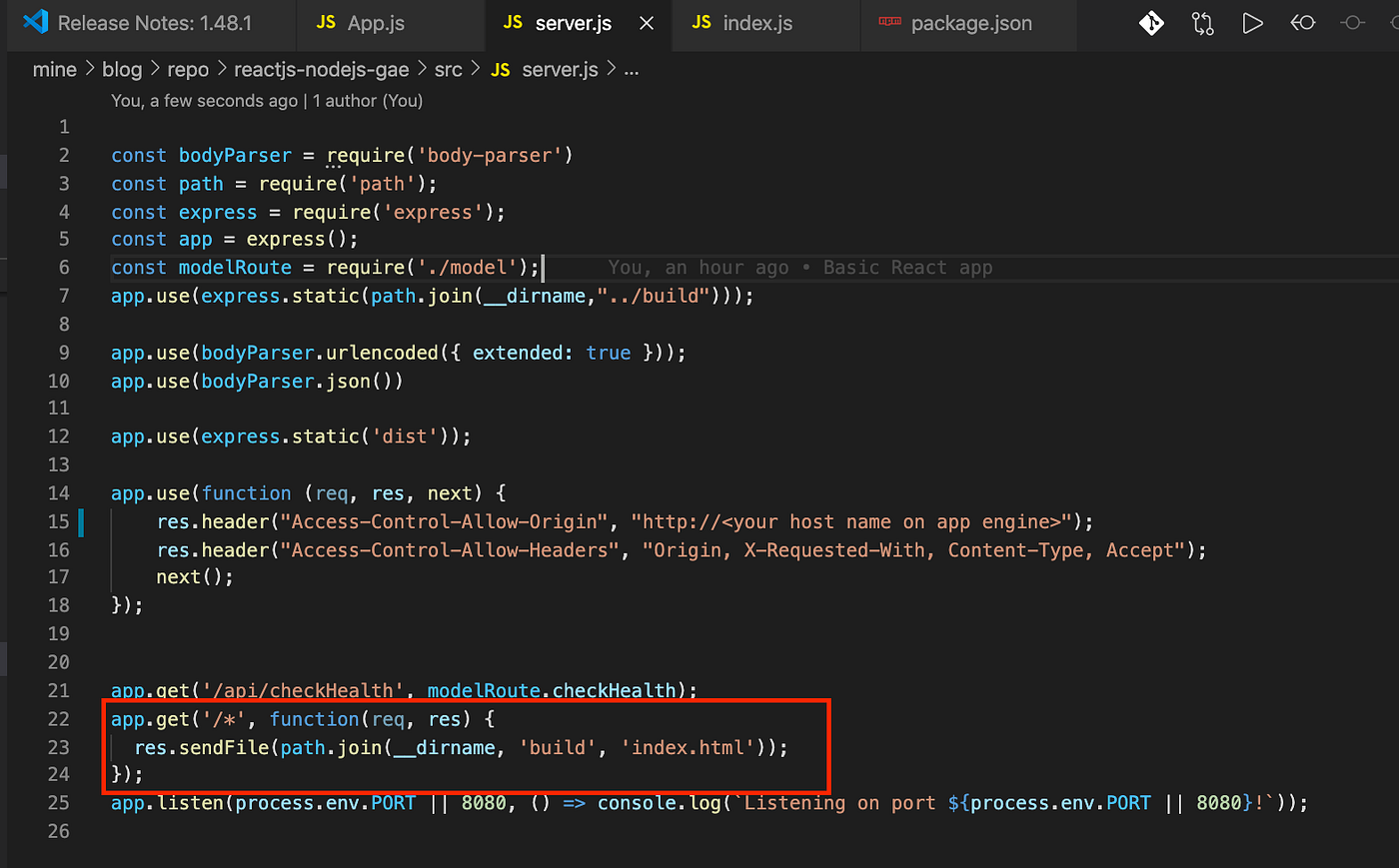Open source control via the Git diamond icon

pyautogui.click(x=1151, y=23)
